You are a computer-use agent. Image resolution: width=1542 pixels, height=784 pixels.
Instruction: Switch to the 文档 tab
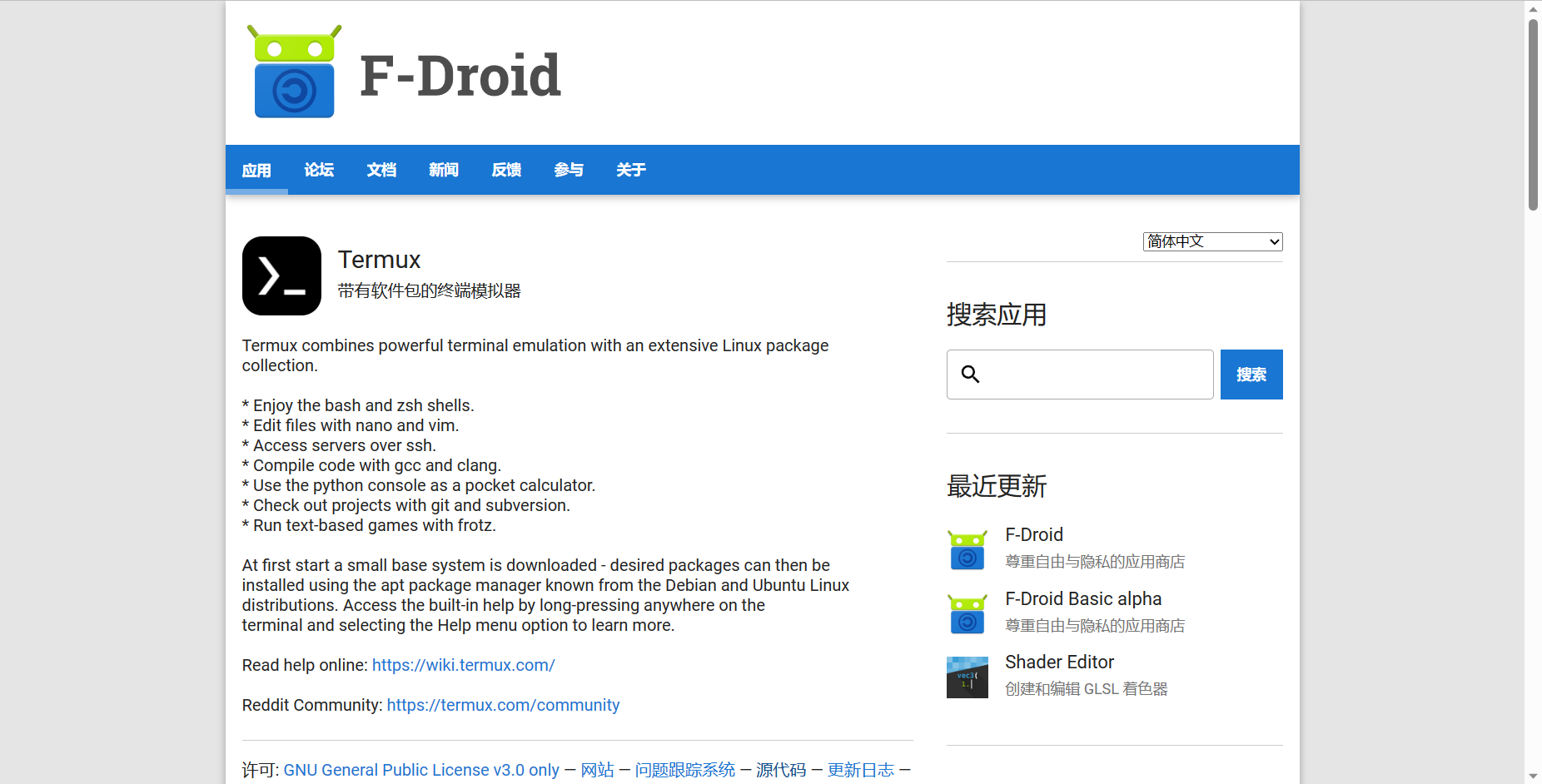pyautogui.click(x=381, y=170)
